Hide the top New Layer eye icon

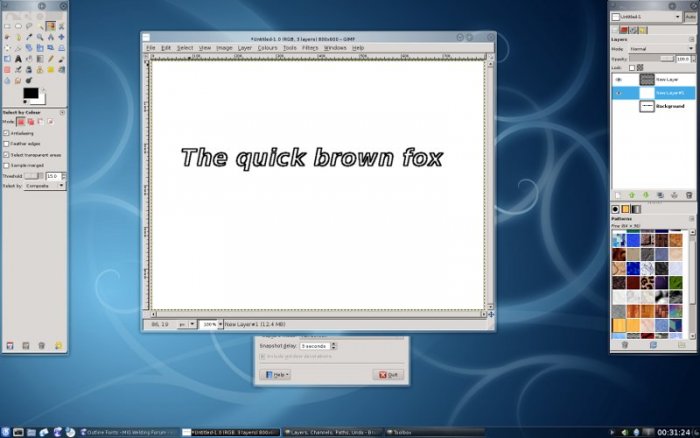[x=618, y=79]
